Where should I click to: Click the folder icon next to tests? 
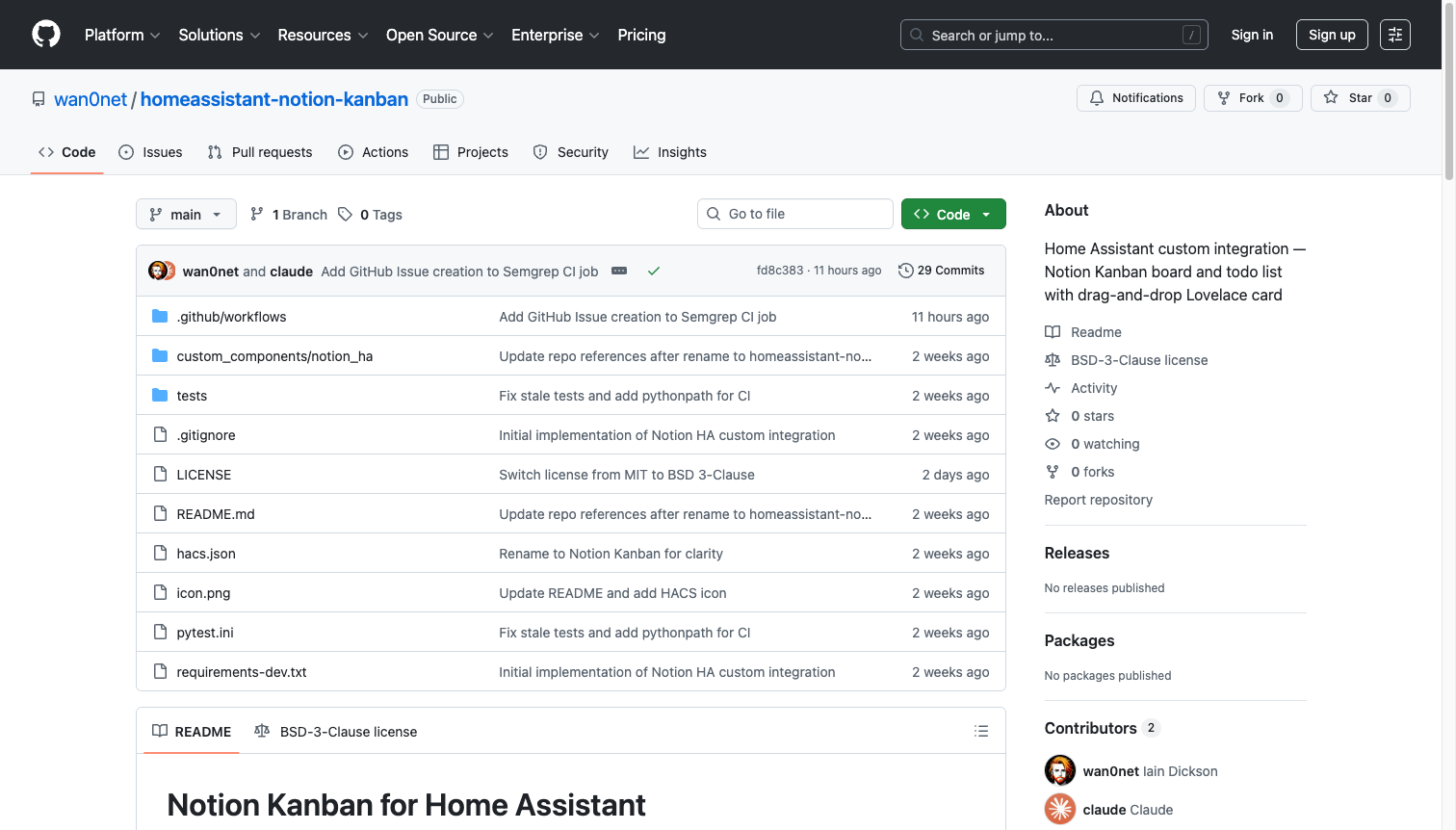(160, 395)
